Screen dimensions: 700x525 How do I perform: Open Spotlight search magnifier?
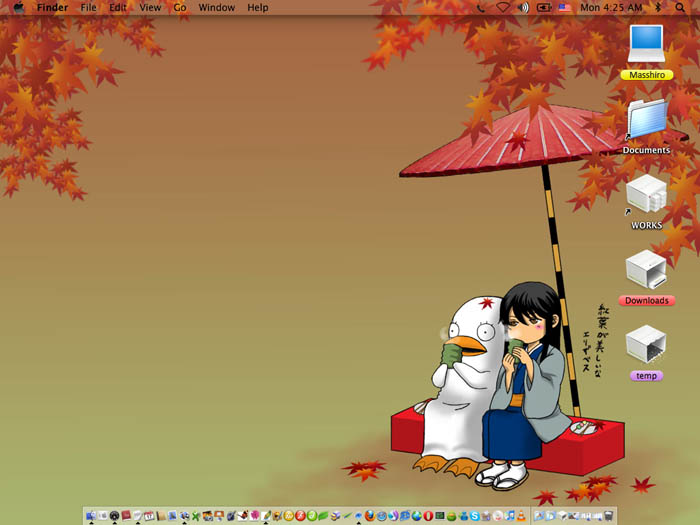point(679,8)
